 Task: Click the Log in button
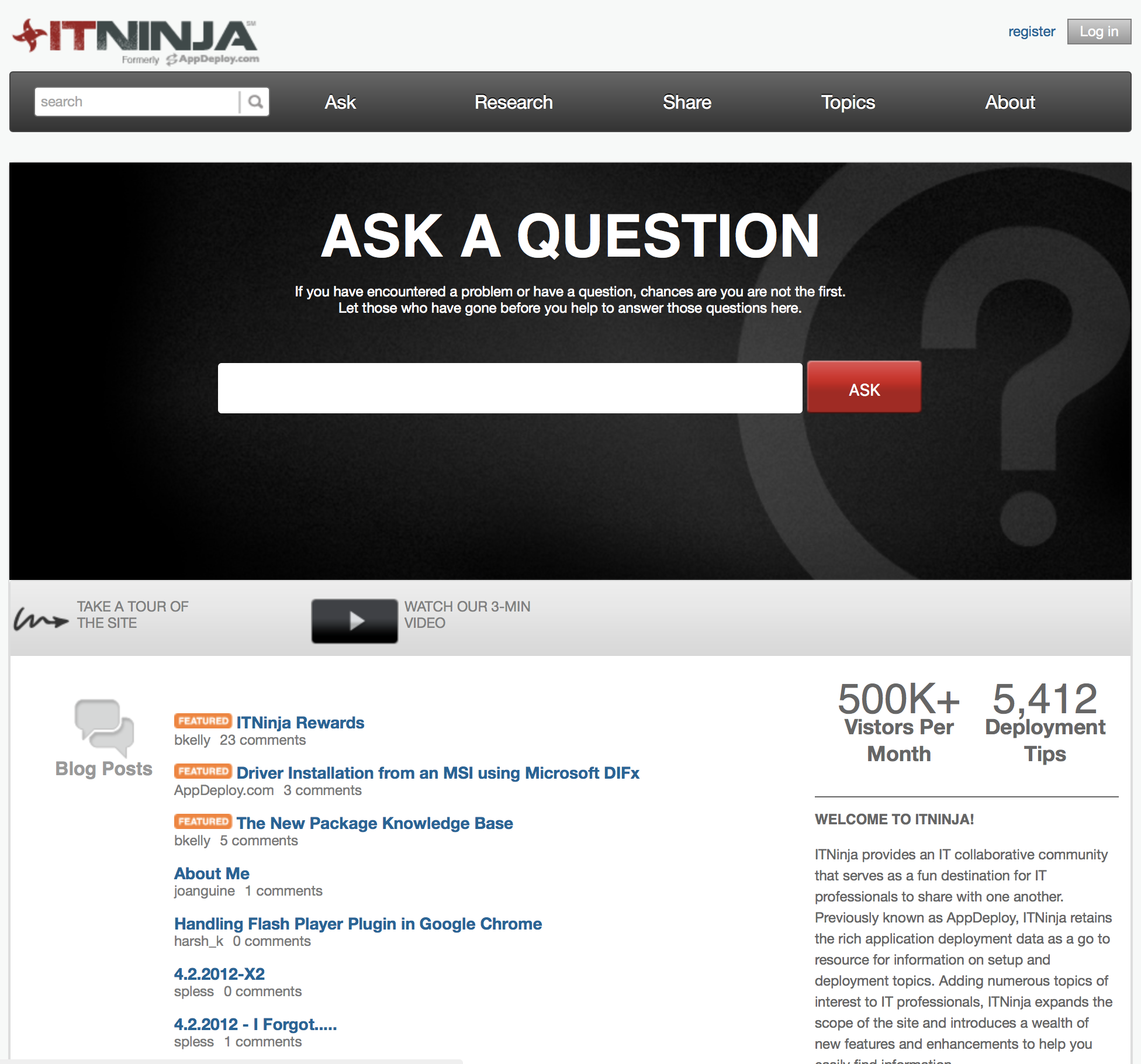click(1099, 32)
